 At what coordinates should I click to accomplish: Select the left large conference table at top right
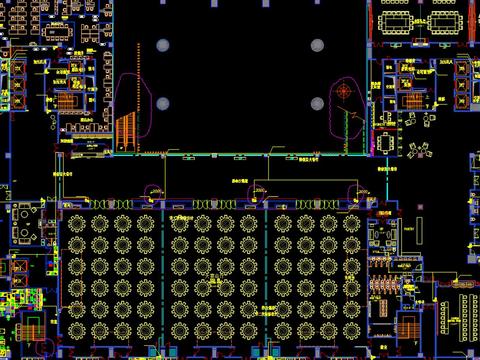(395, 22)
